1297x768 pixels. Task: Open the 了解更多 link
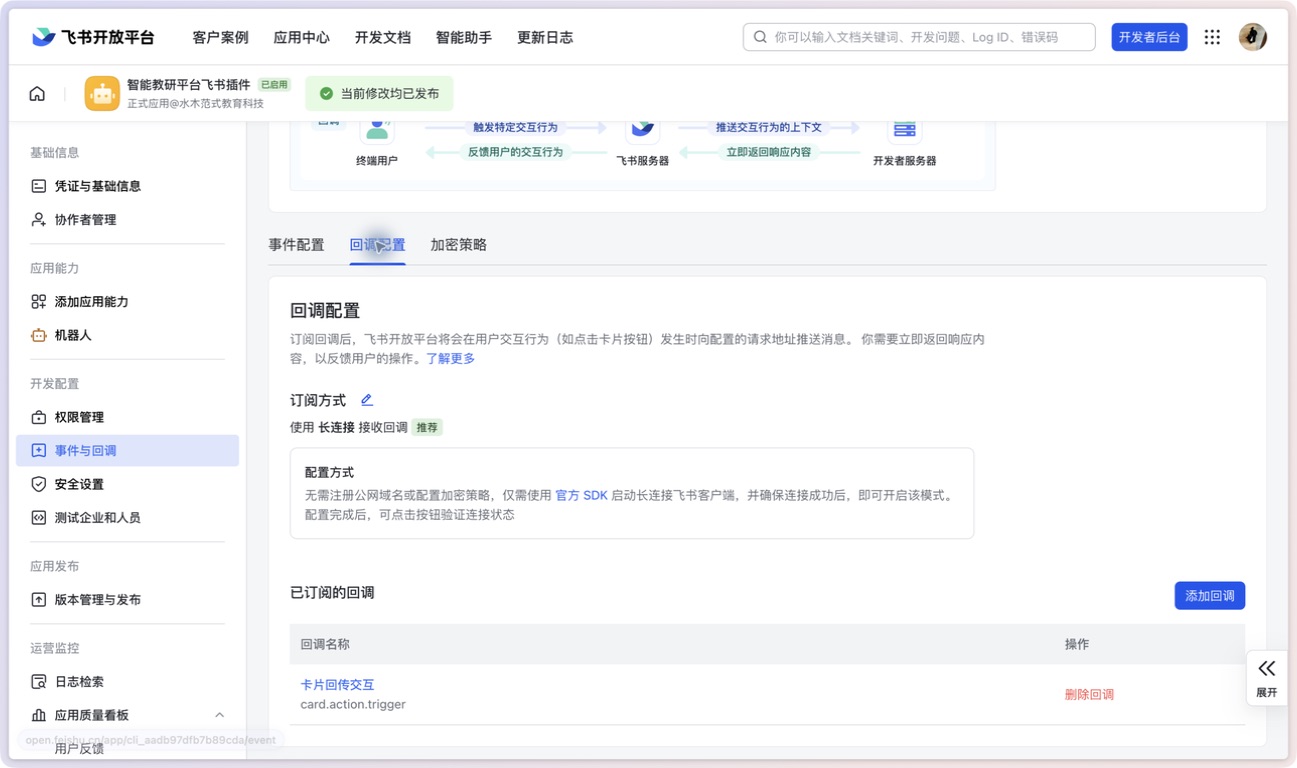click(x=450, y=358)
